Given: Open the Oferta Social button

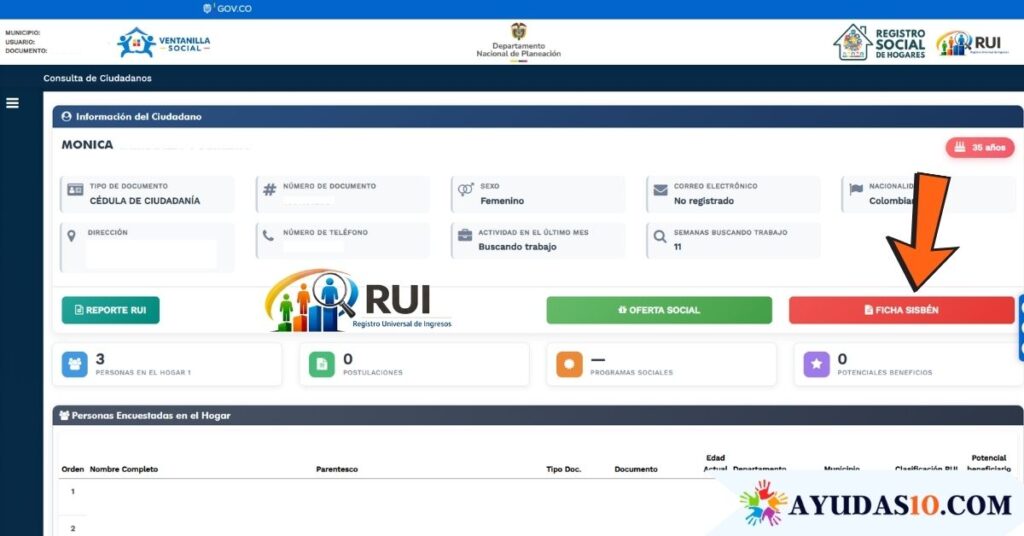Looking at the screenshot, I should [x=659, y=310].
